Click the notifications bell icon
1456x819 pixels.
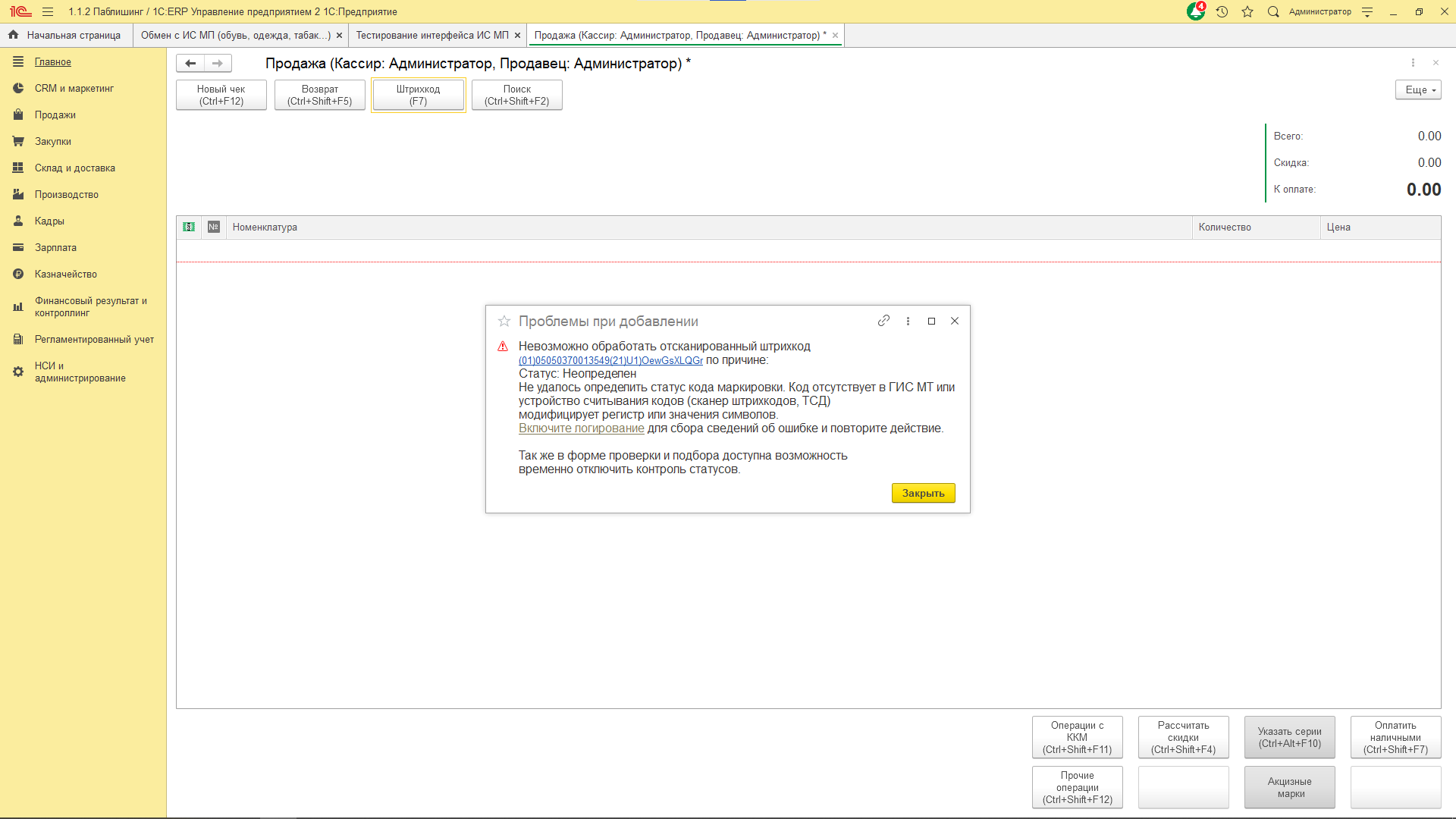tap(1196, 11)
